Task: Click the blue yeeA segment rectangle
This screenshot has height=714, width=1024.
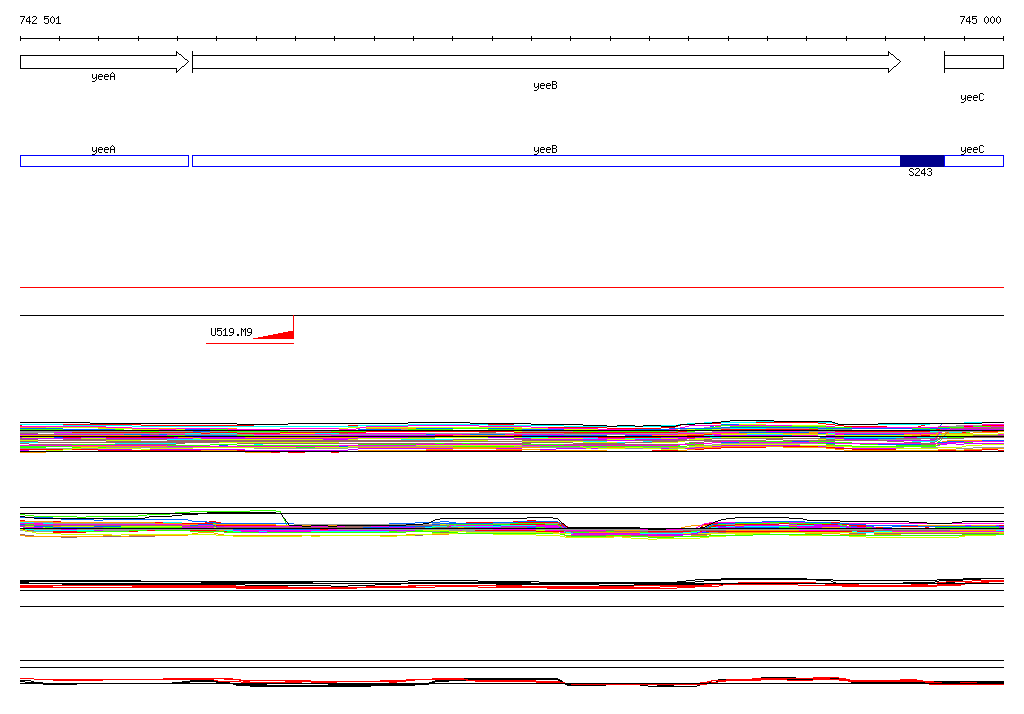Action: (104, 161)
